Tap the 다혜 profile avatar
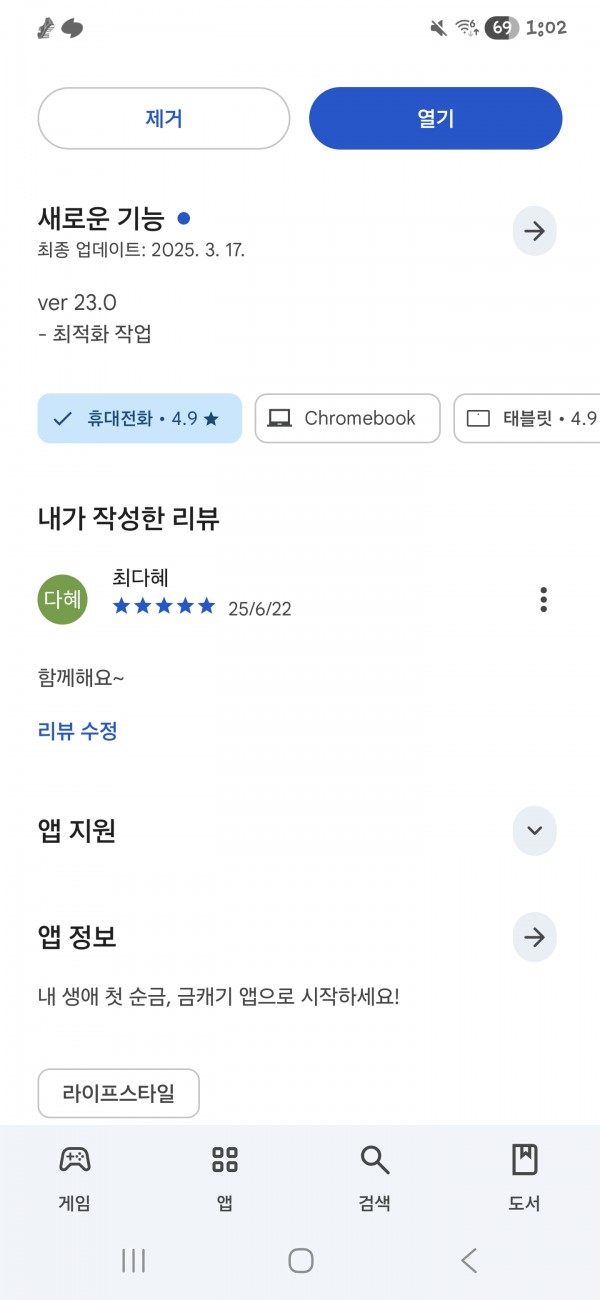The image size is (600, 1300). pyautogui.click(x=62, y=599)
